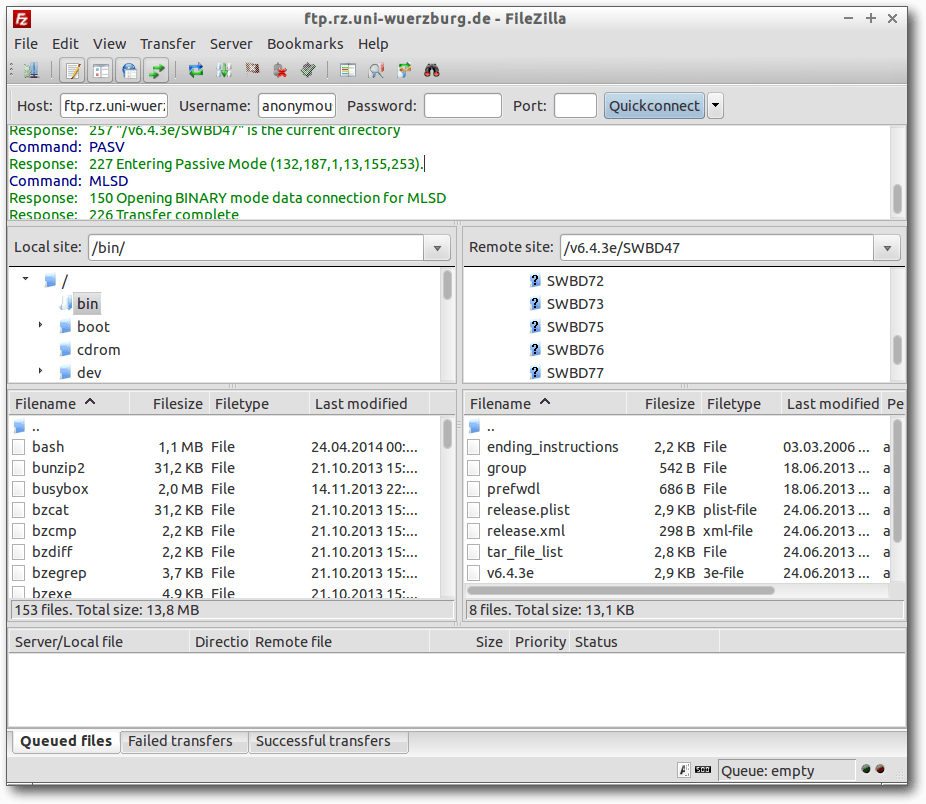Click the unknown-folder icon beside SWBD75

coord(534,327)
